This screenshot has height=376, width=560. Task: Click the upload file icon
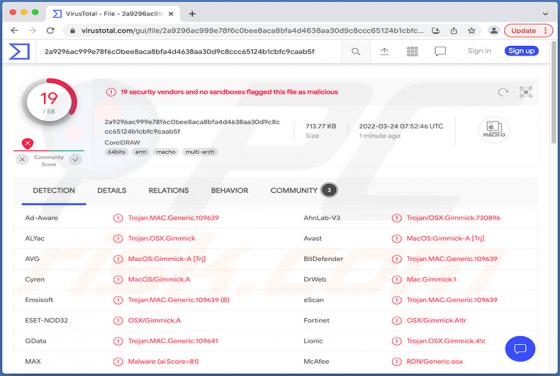pyautogui.click(x=384, y=51)
